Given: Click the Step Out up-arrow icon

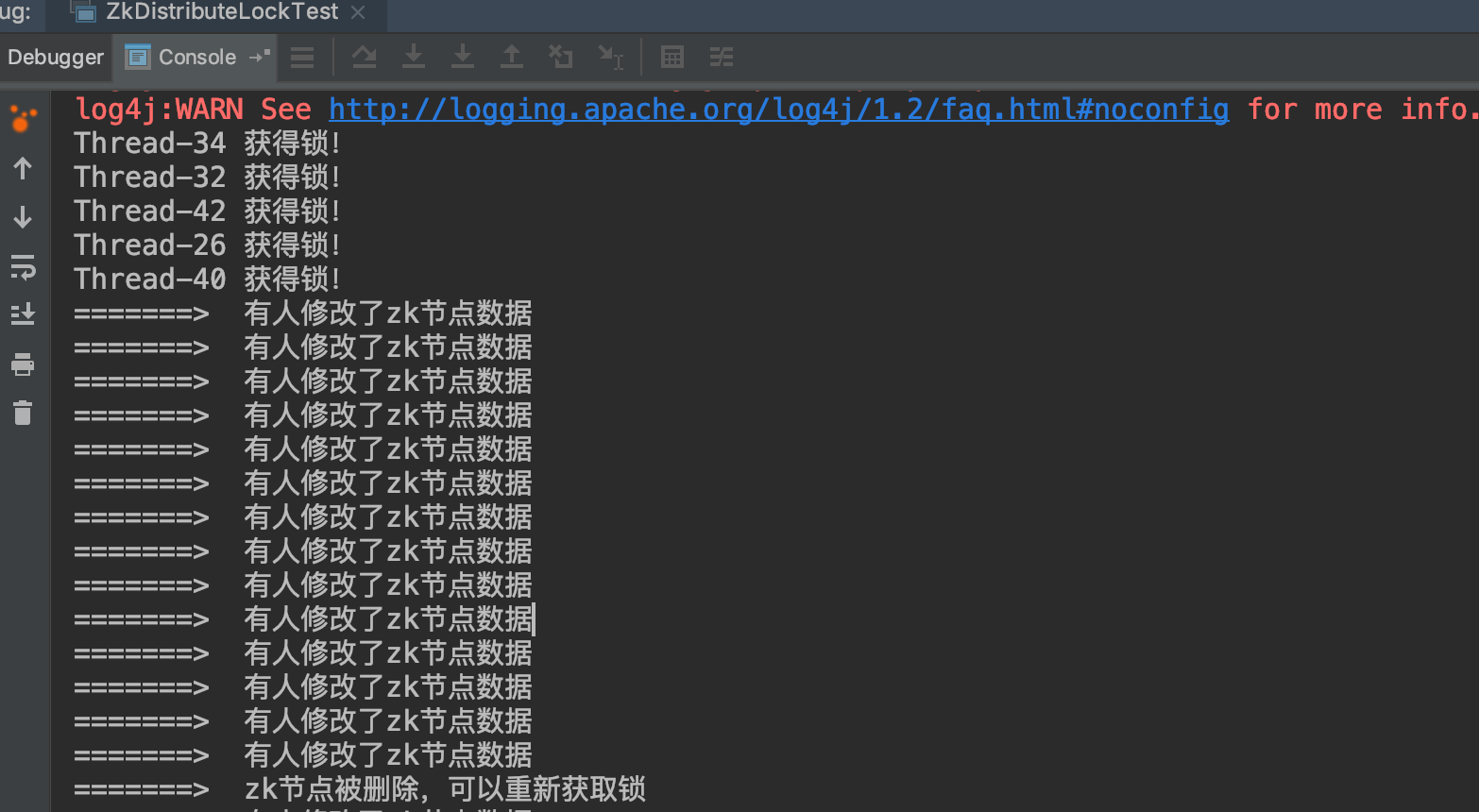Looking at the screenshot, I should pos(512,58).
